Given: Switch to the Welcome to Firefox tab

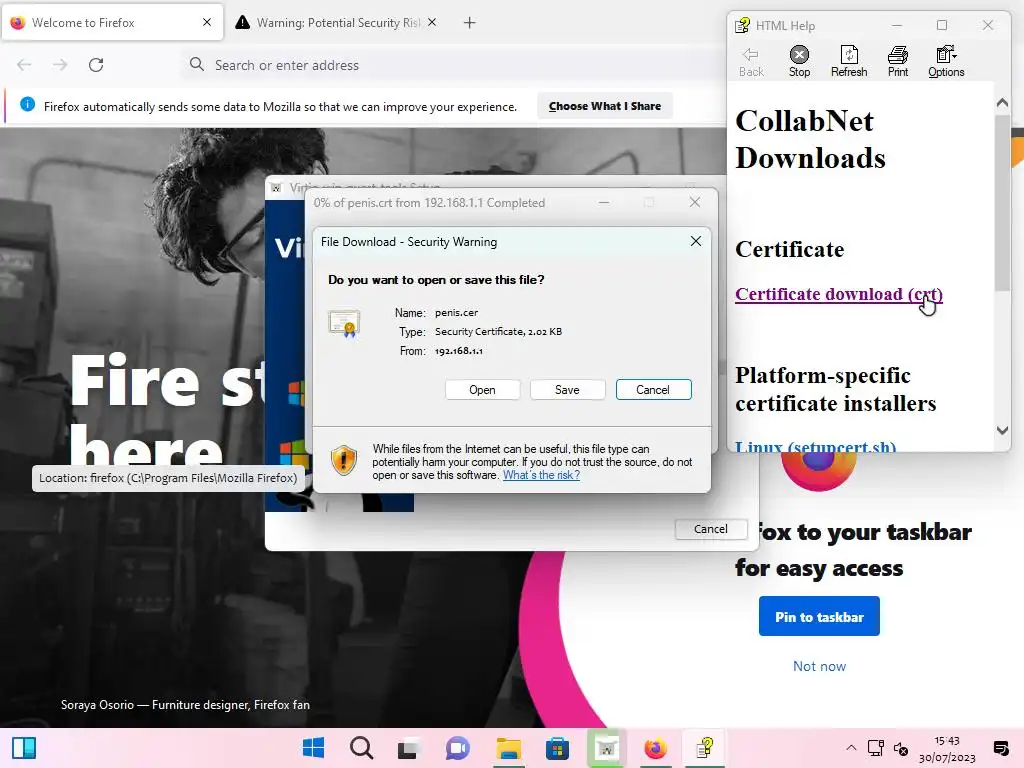Looking at the screenshot, I should click(112, 23).
